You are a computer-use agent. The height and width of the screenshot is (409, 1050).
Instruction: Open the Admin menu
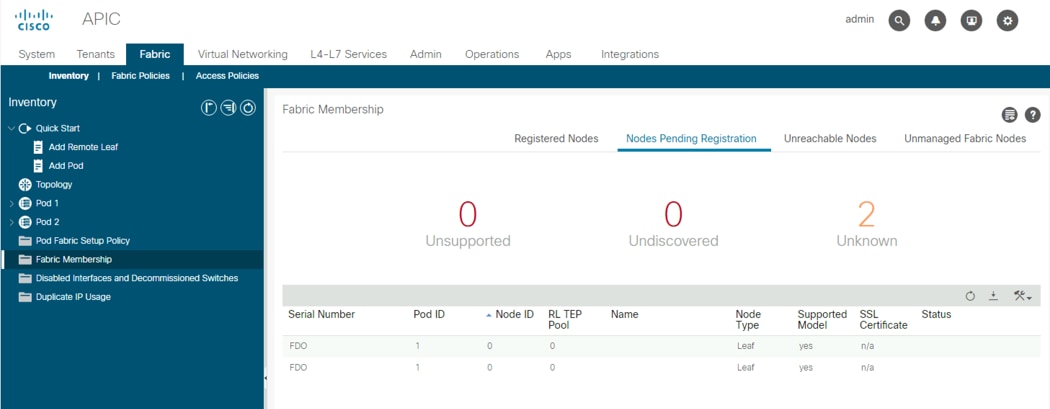point(426,54)
